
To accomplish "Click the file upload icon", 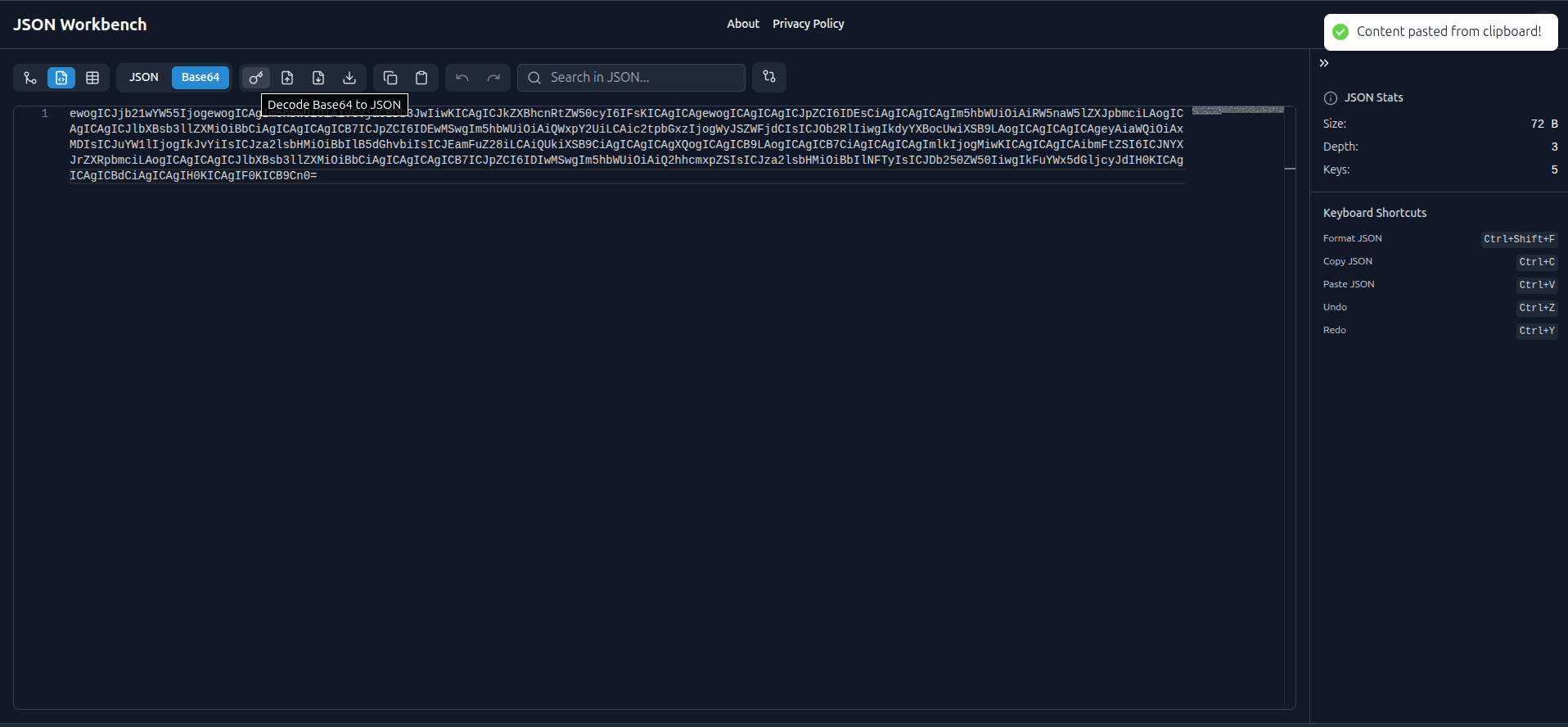I will [x=287, y=78].
